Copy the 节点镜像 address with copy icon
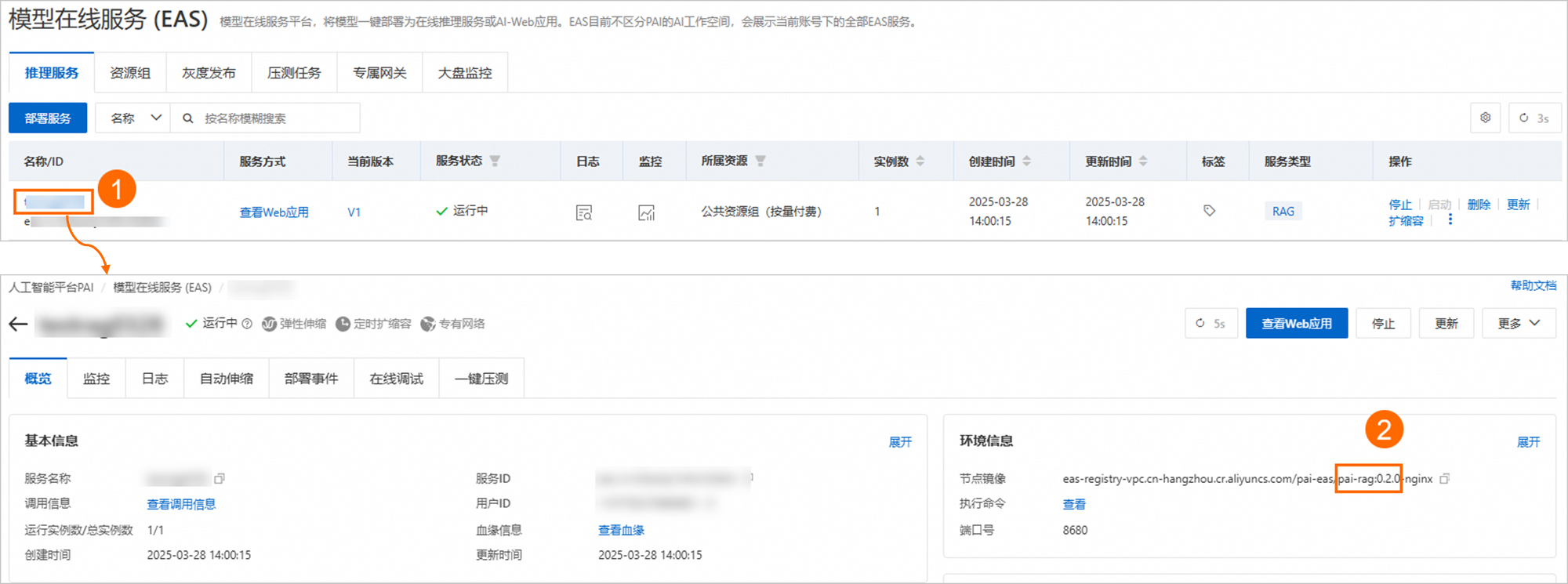Screen dimensions: 1568x584 pos(1444,478)
